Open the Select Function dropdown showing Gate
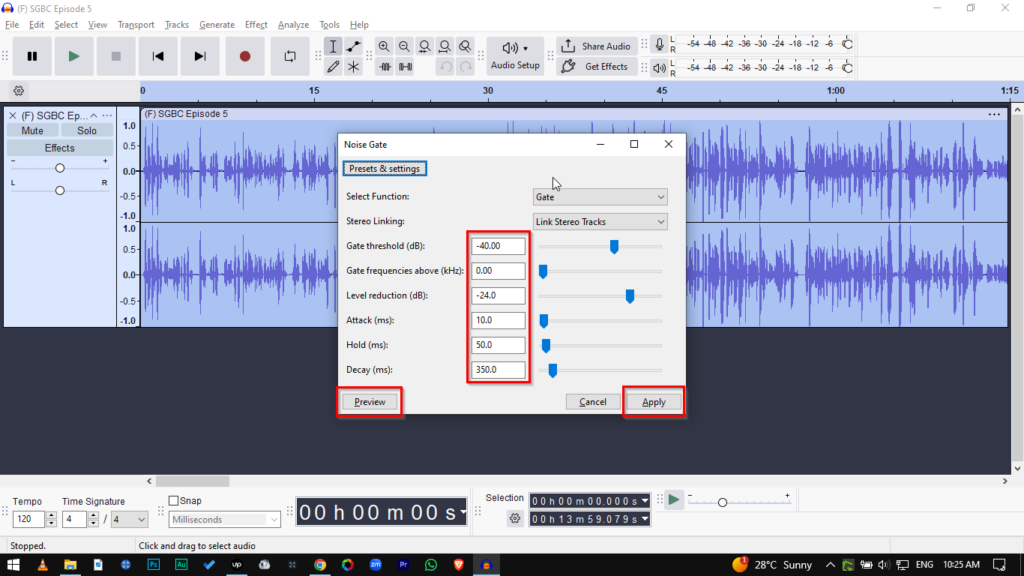The width and height of the screenshot is (1024, 576). click(x=600, y=197)
